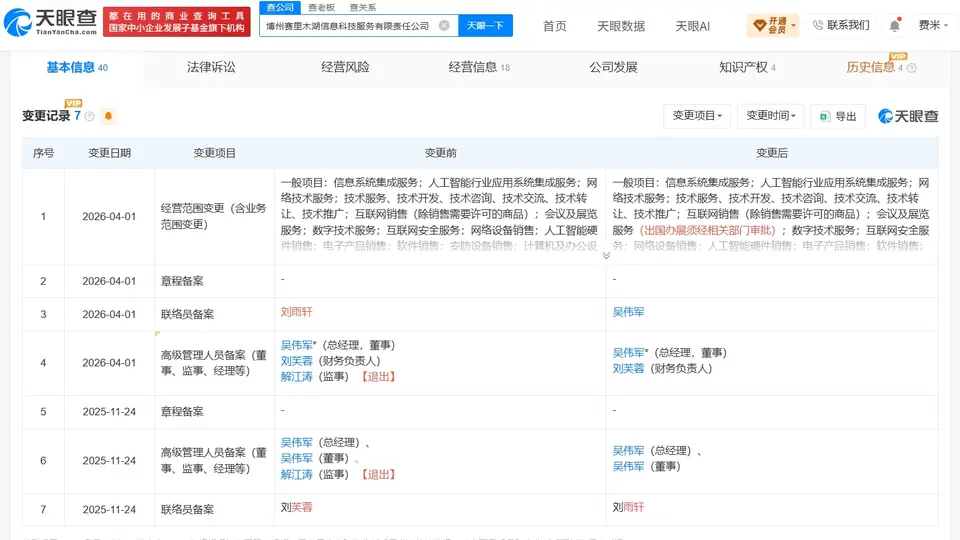Click the 天眼一下 search button
960x540 pixels.
pos(485,26)
